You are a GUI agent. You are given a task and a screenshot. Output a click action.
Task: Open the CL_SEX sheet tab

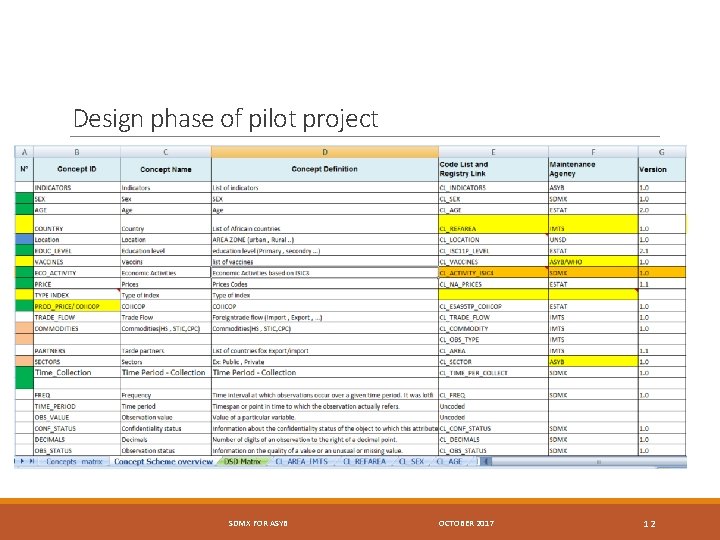point(411,461)
